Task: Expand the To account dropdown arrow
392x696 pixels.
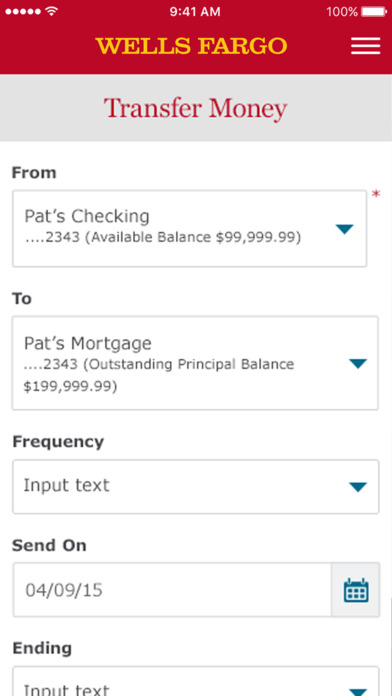Action: (x=358, y=364)
